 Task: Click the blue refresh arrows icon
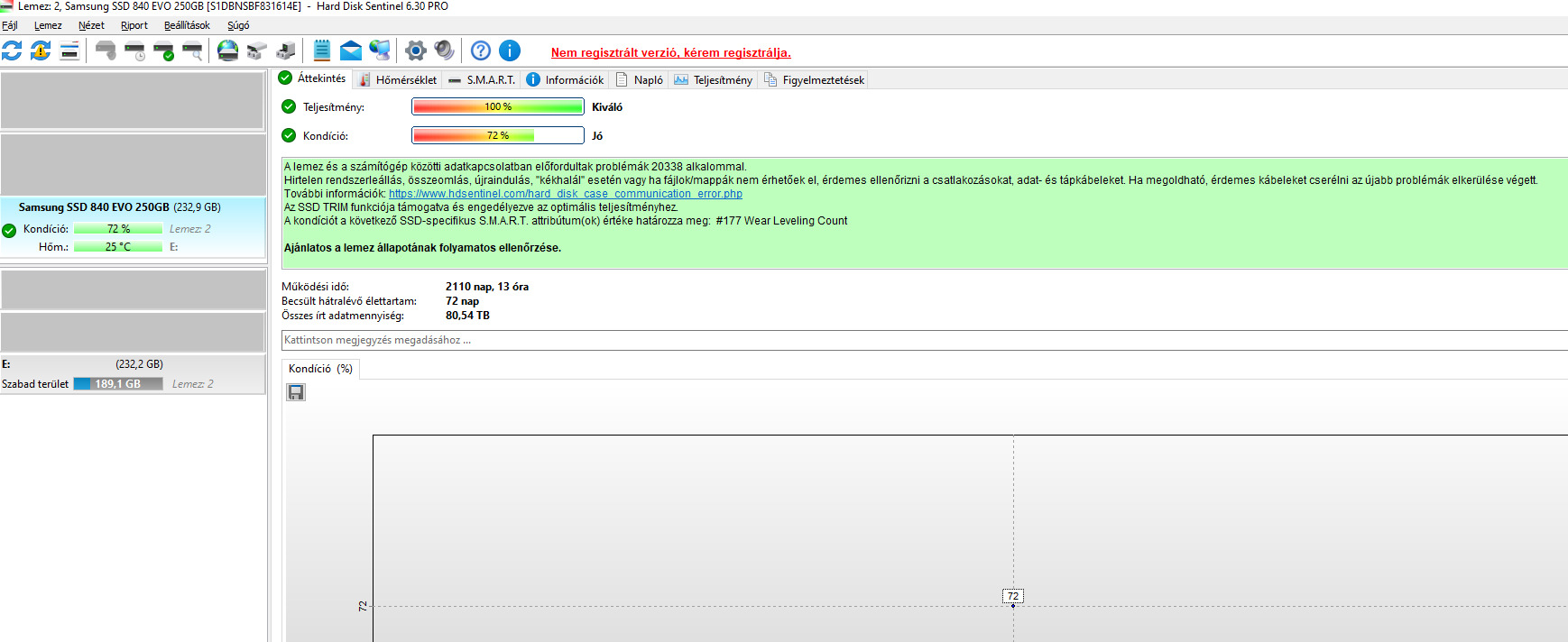point(12,50)
